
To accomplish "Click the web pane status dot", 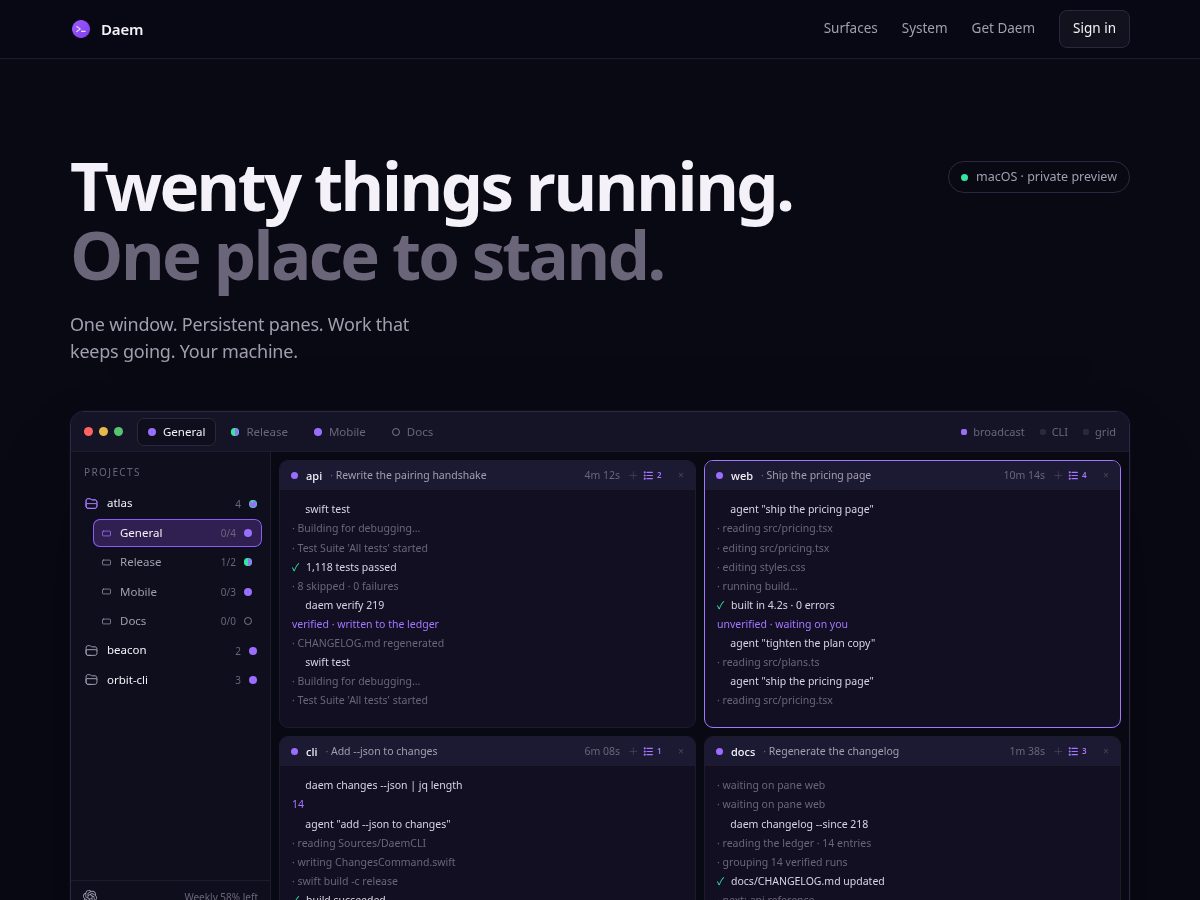I will pos(720,476).
